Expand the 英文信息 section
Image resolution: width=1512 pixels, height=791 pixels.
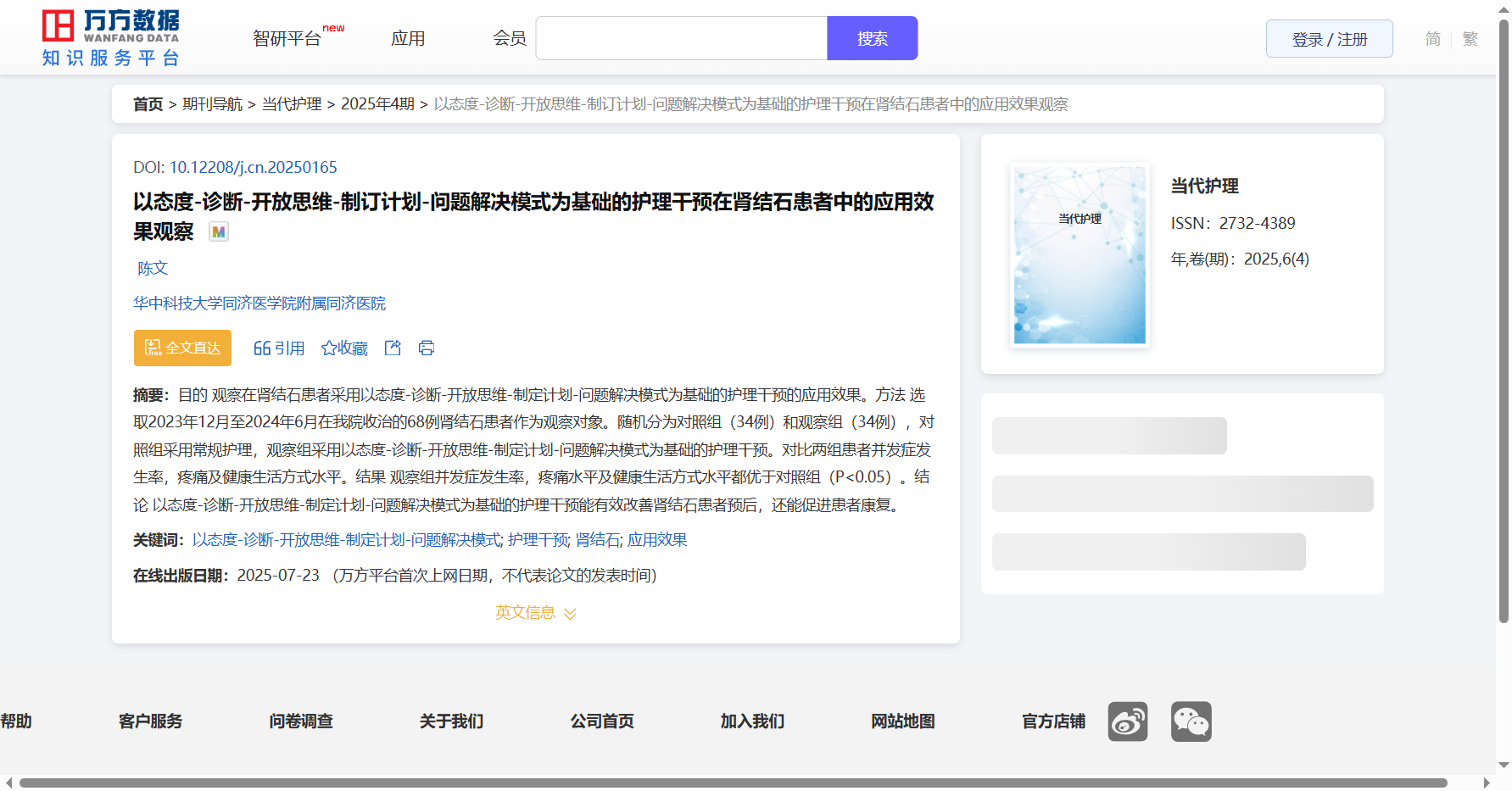click(535, 612)
